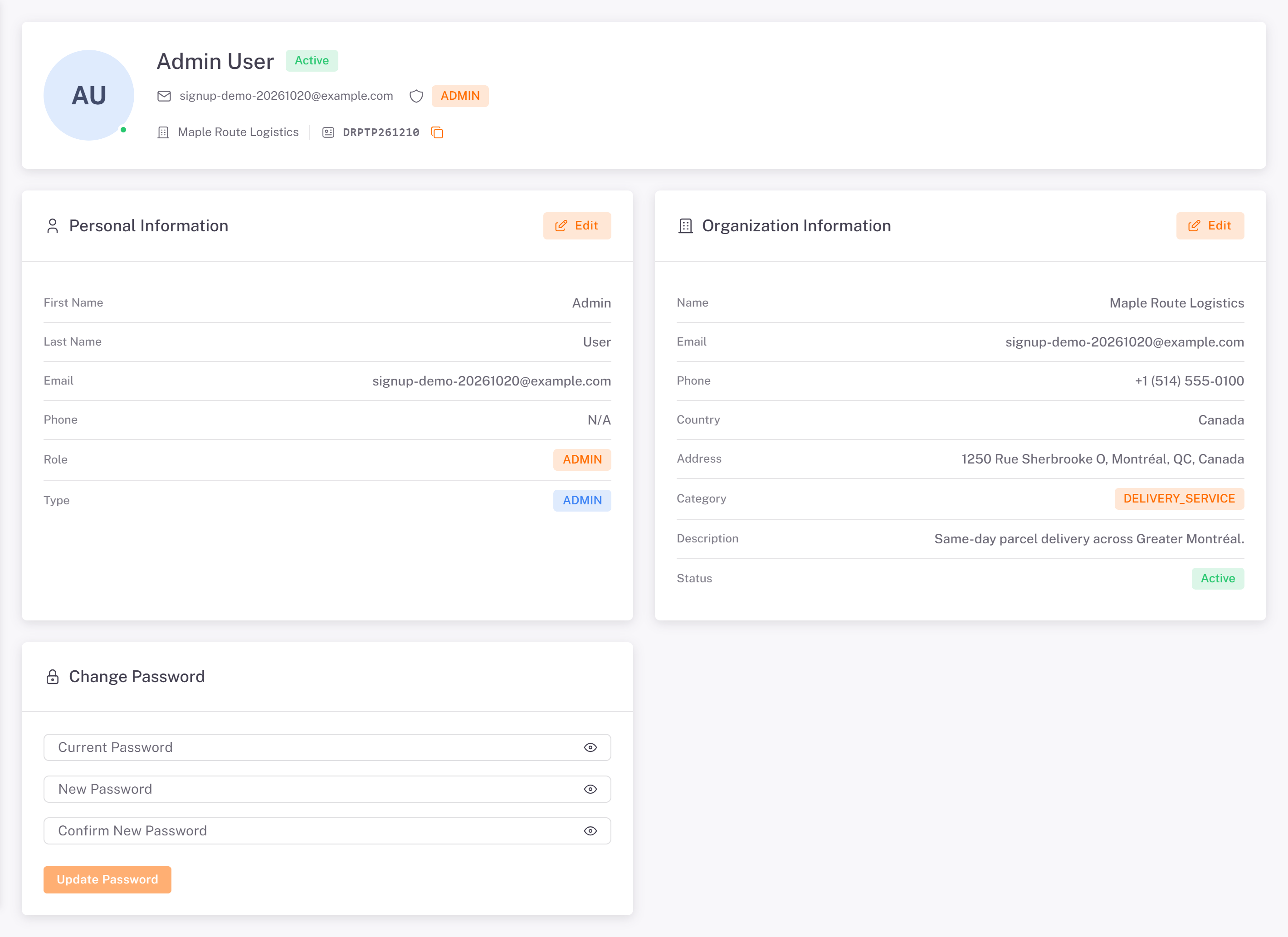Click the Country value Canada
This screenshot has width=1288, height=937.
1221,420
